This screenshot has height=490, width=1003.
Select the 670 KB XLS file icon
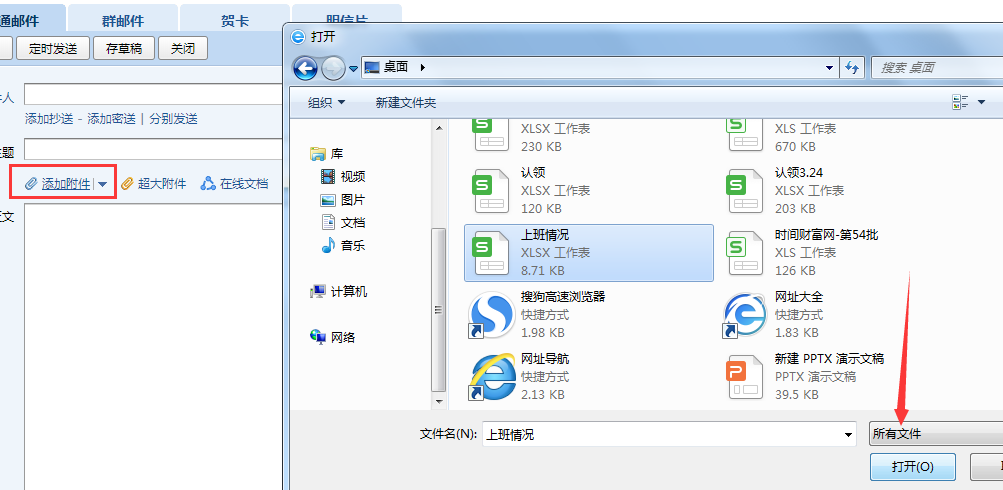(x=745, y=134)
